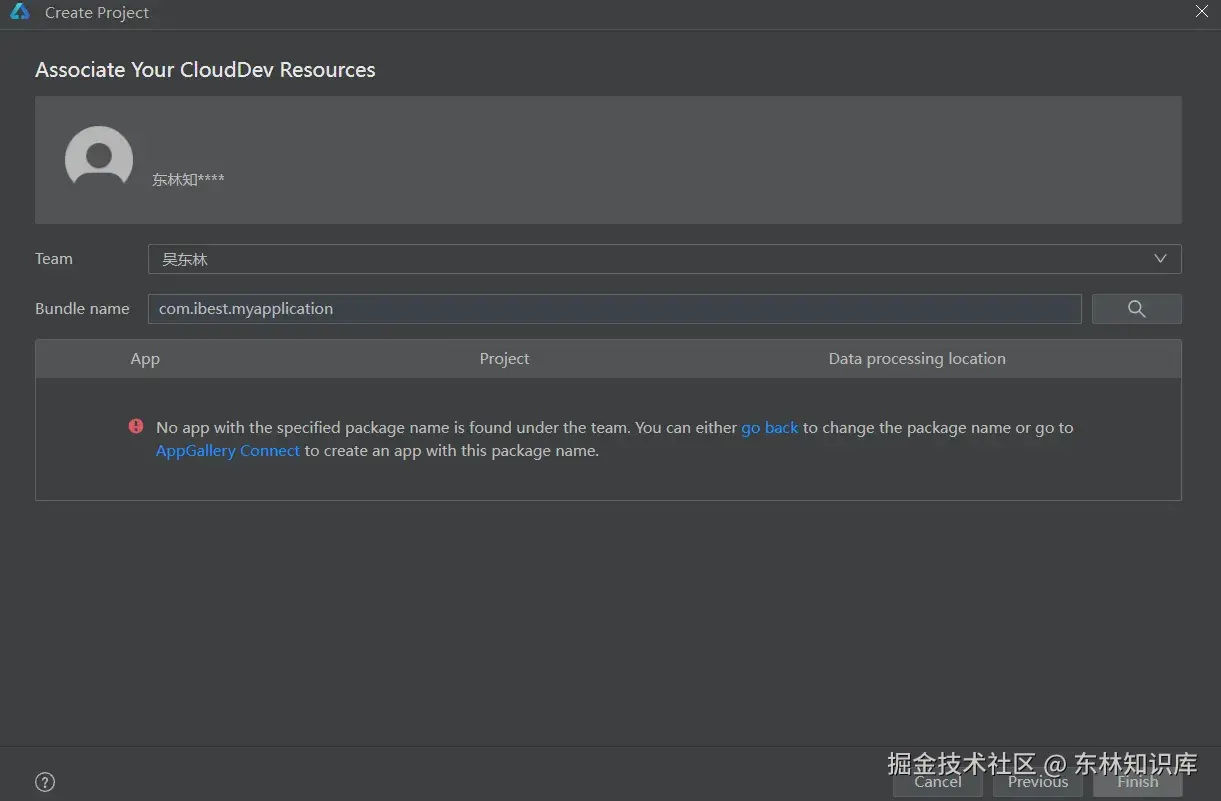Expand the Team list using the chevron arrow

click(1160, 259)
